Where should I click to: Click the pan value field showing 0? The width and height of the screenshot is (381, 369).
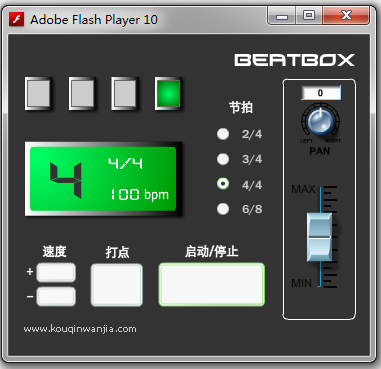click(x=321, y=93)
